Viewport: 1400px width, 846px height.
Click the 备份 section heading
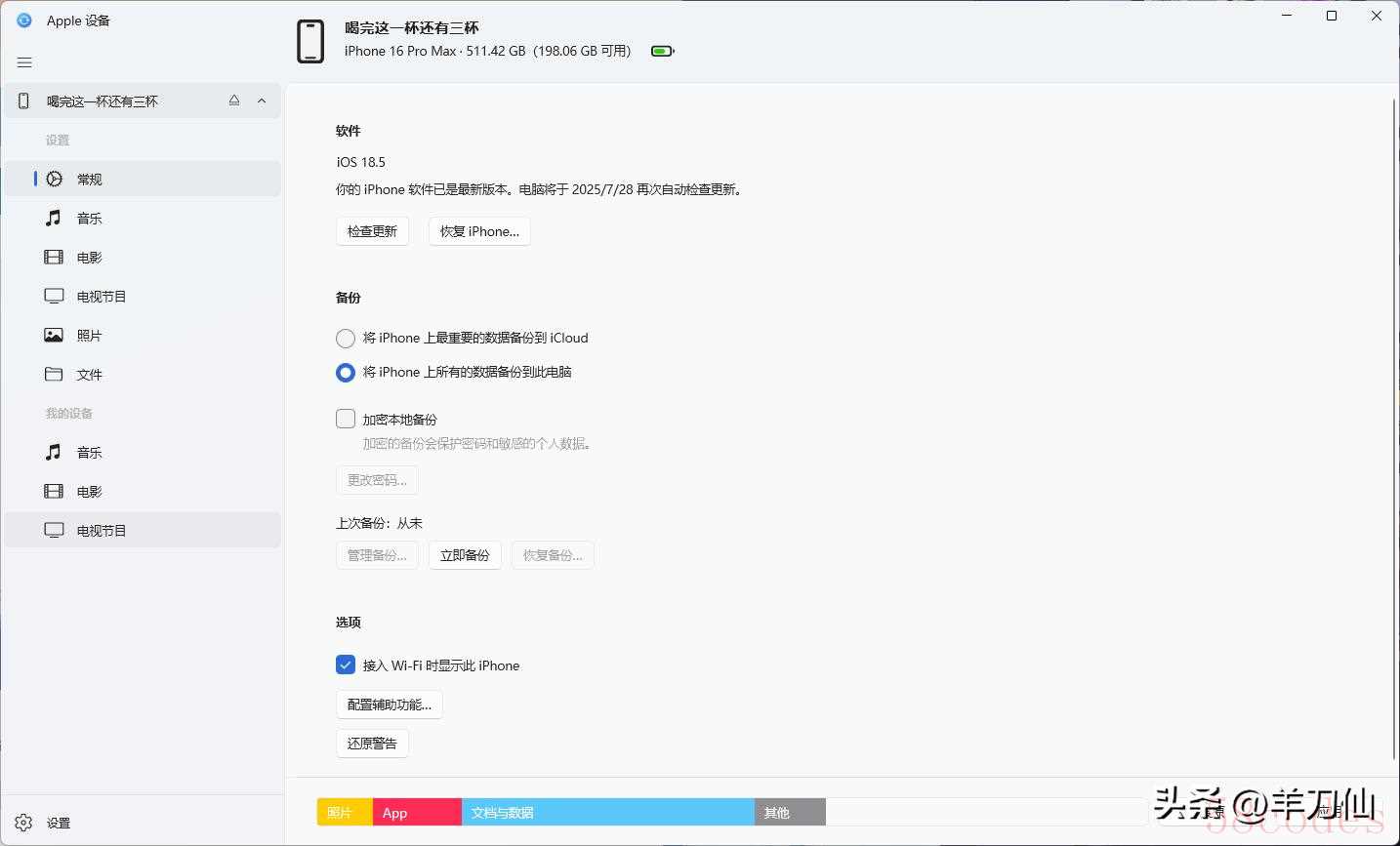point(349,298)
